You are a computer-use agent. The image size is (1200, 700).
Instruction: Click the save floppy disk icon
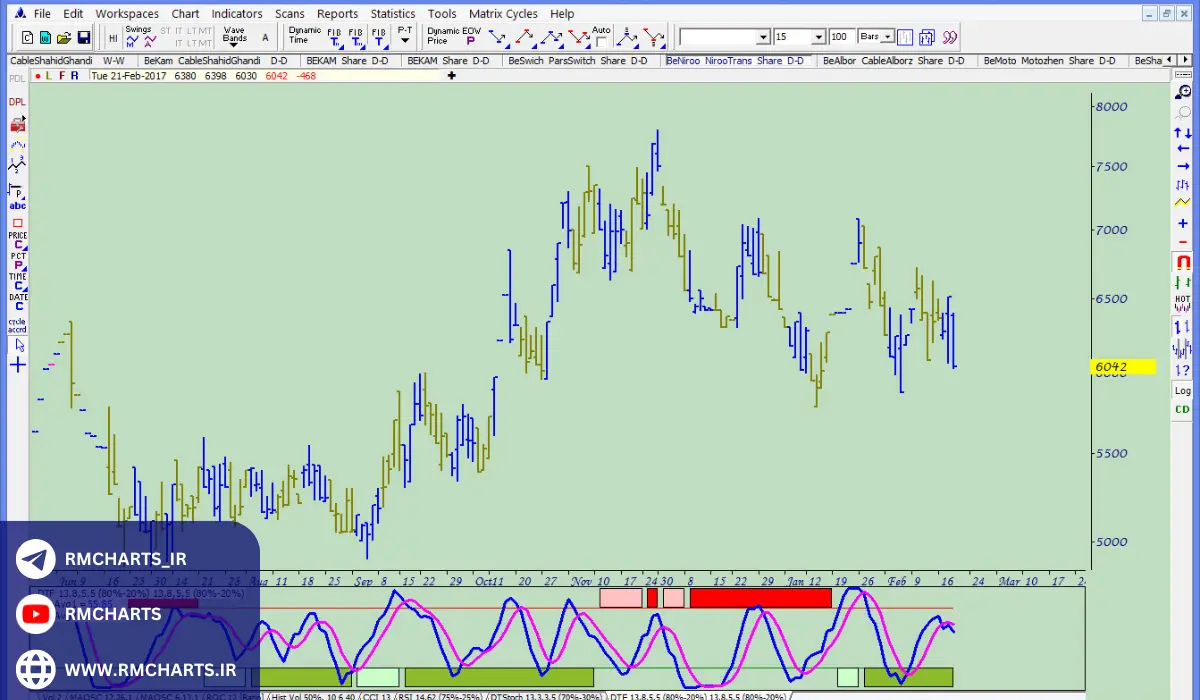tap(83, 38)
